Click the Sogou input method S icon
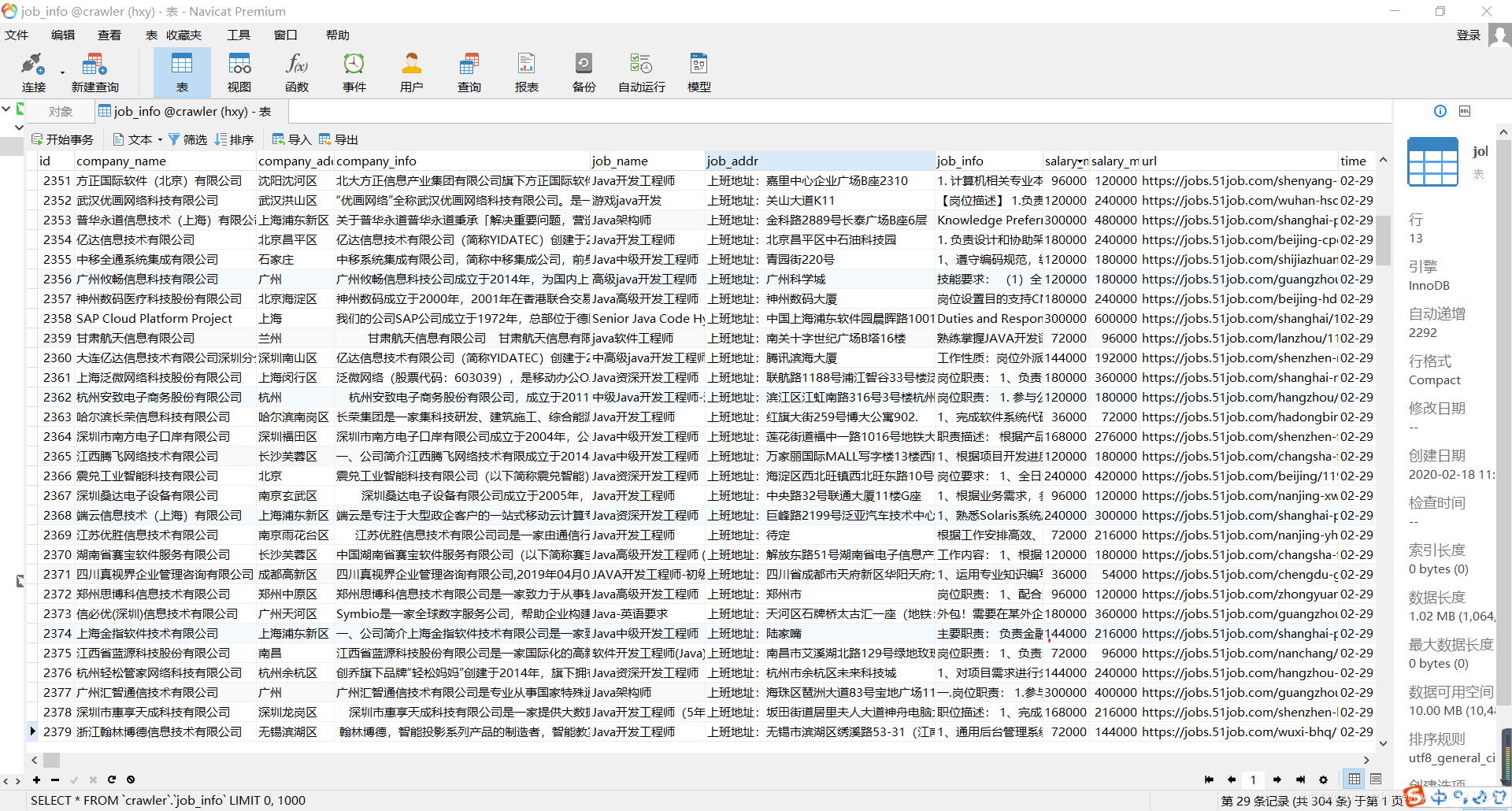The height and width of the screenshot is (811, 1512). point(1415,797)
